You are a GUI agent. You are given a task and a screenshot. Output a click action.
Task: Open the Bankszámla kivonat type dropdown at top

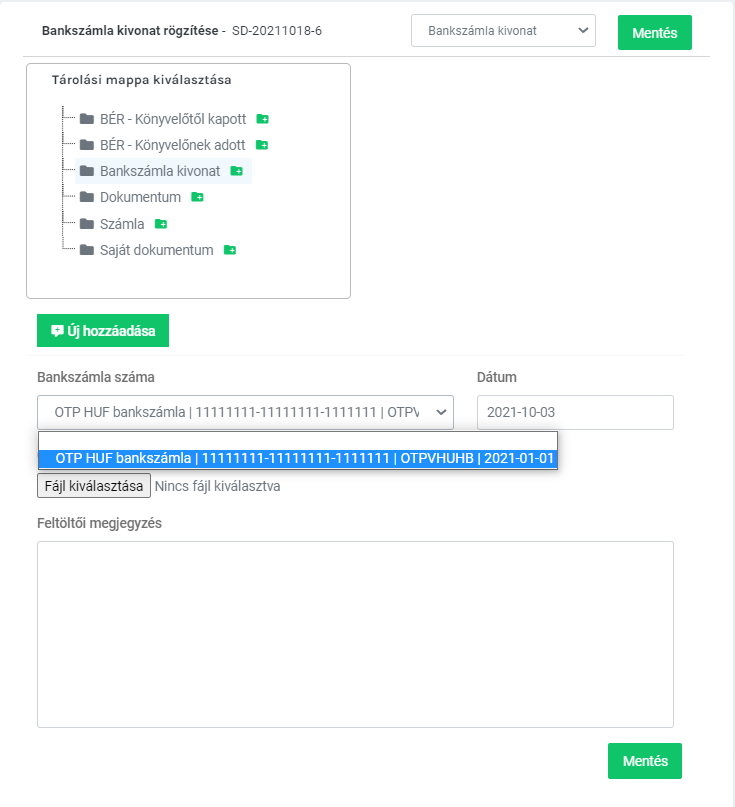pos(503,31)
